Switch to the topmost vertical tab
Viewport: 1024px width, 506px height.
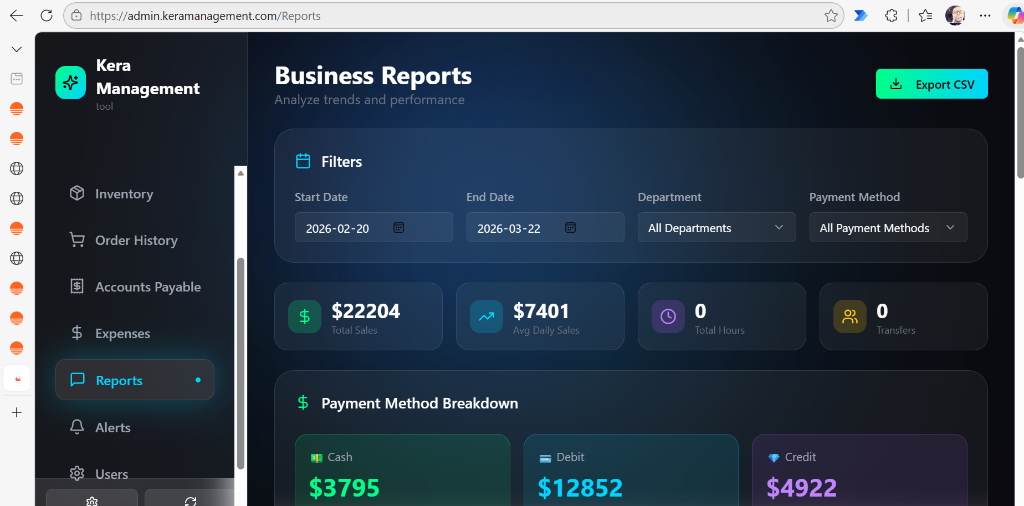point(17,79)
